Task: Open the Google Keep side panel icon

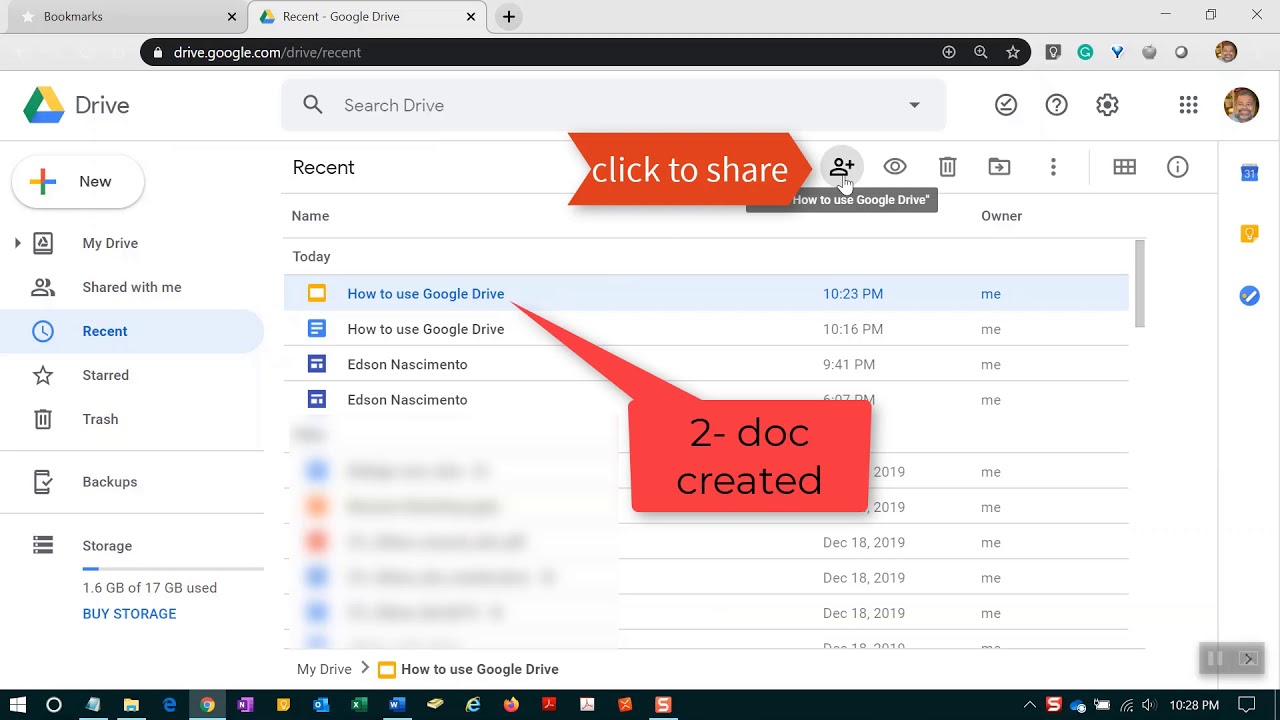Action: pos(1249,234)
